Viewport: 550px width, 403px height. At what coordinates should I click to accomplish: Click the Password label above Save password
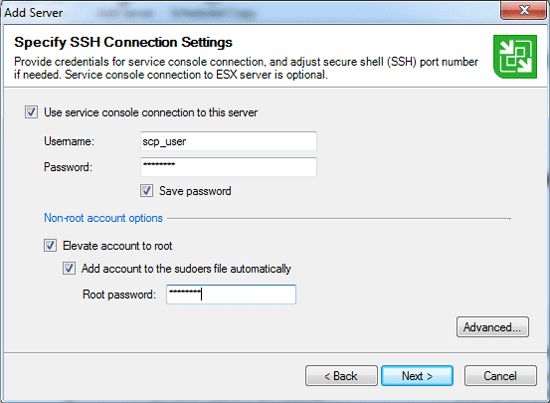point(68,167)
